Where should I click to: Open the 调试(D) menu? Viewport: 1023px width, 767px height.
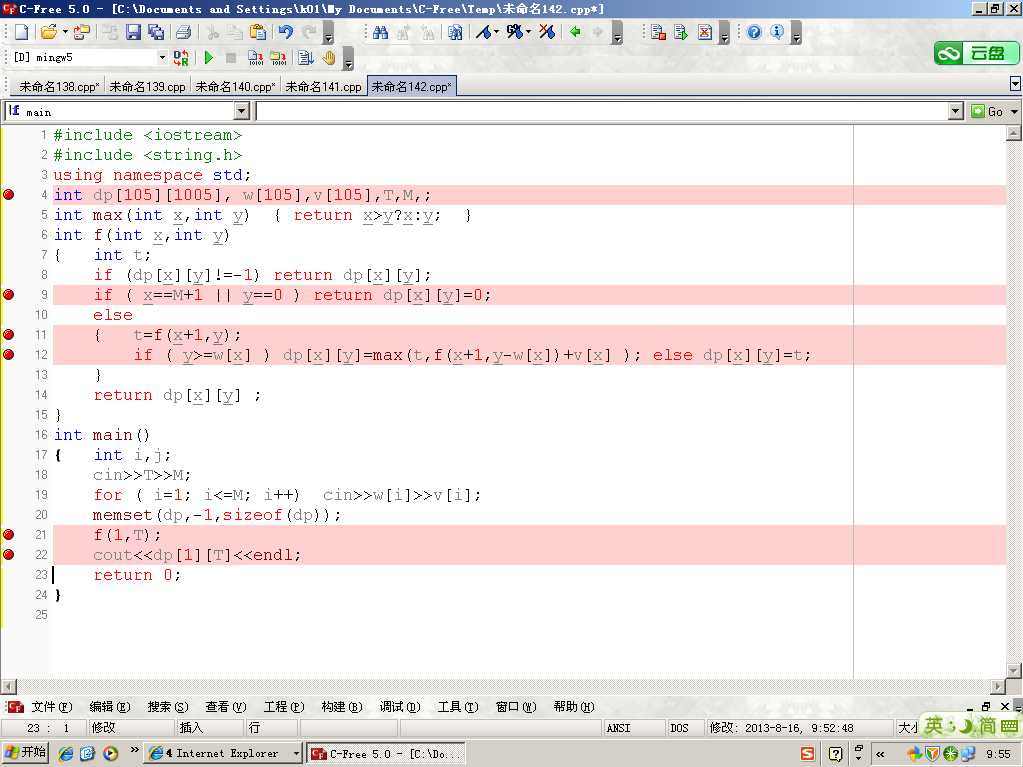pyautogui.click(x=400, y=707)
